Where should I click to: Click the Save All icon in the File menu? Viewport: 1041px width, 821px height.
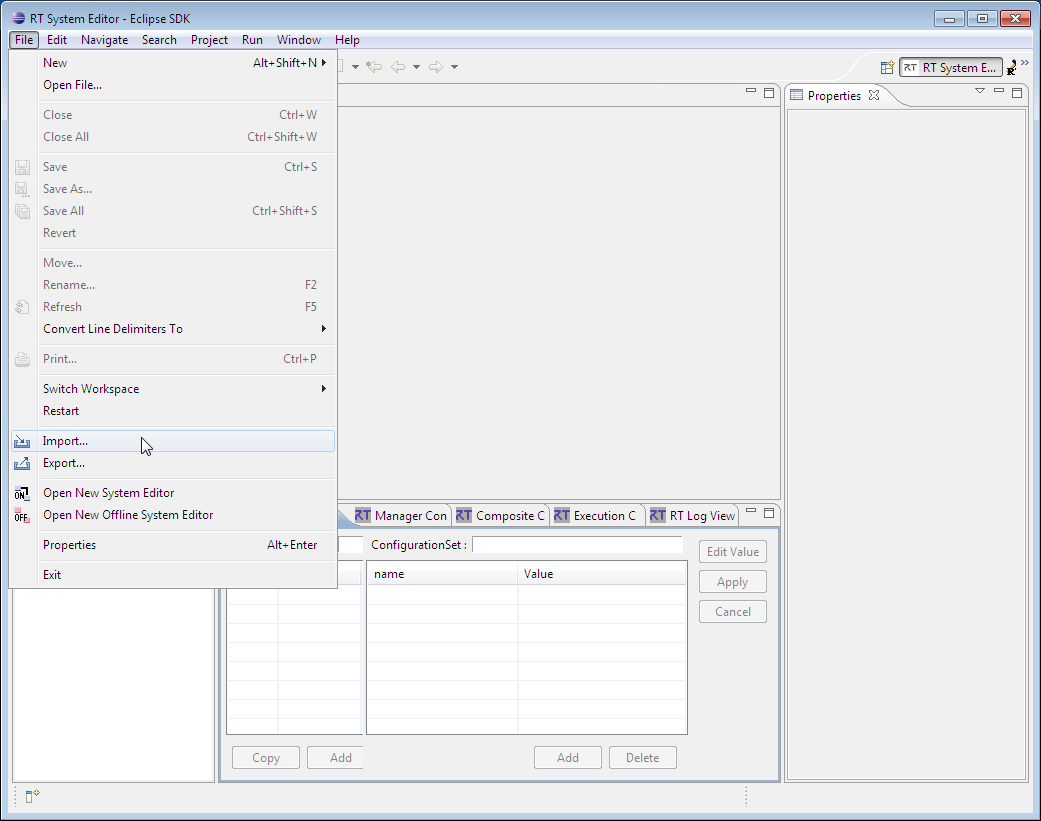coord(22,211)
